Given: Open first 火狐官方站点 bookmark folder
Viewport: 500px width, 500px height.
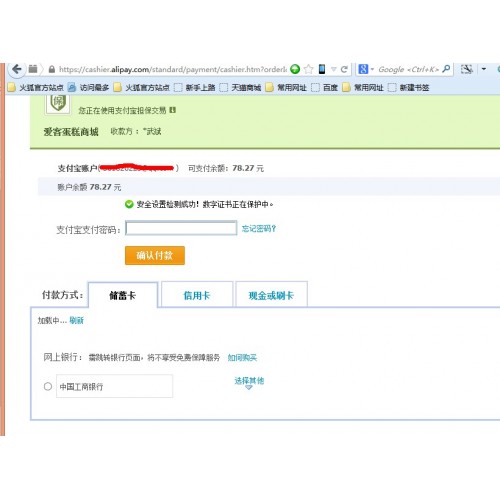Looking at the screenshot, I should tap(35, 88).
